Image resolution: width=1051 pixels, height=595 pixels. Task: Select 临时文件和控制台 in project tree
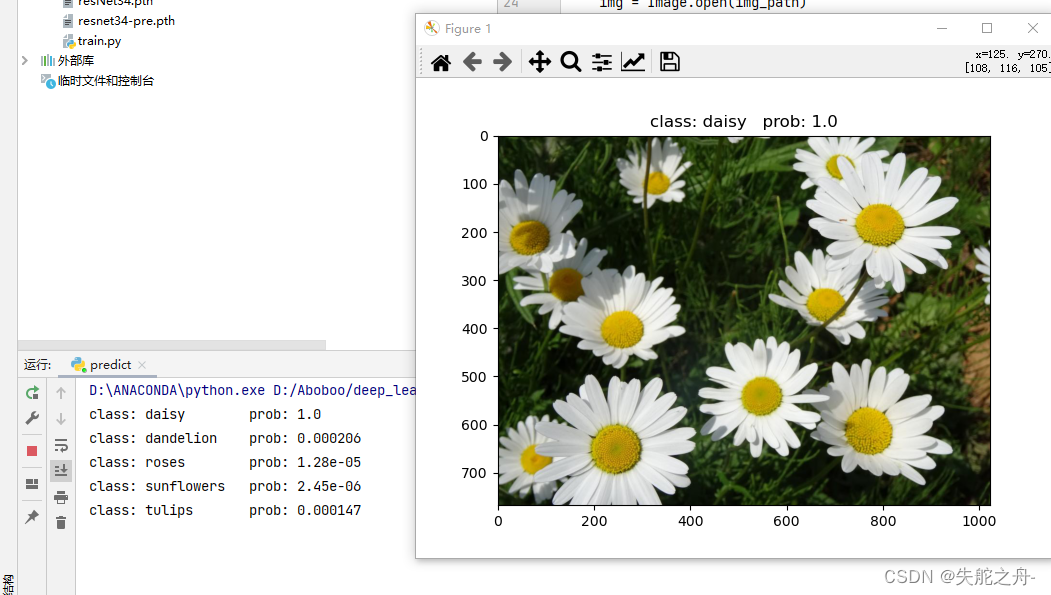105,81
